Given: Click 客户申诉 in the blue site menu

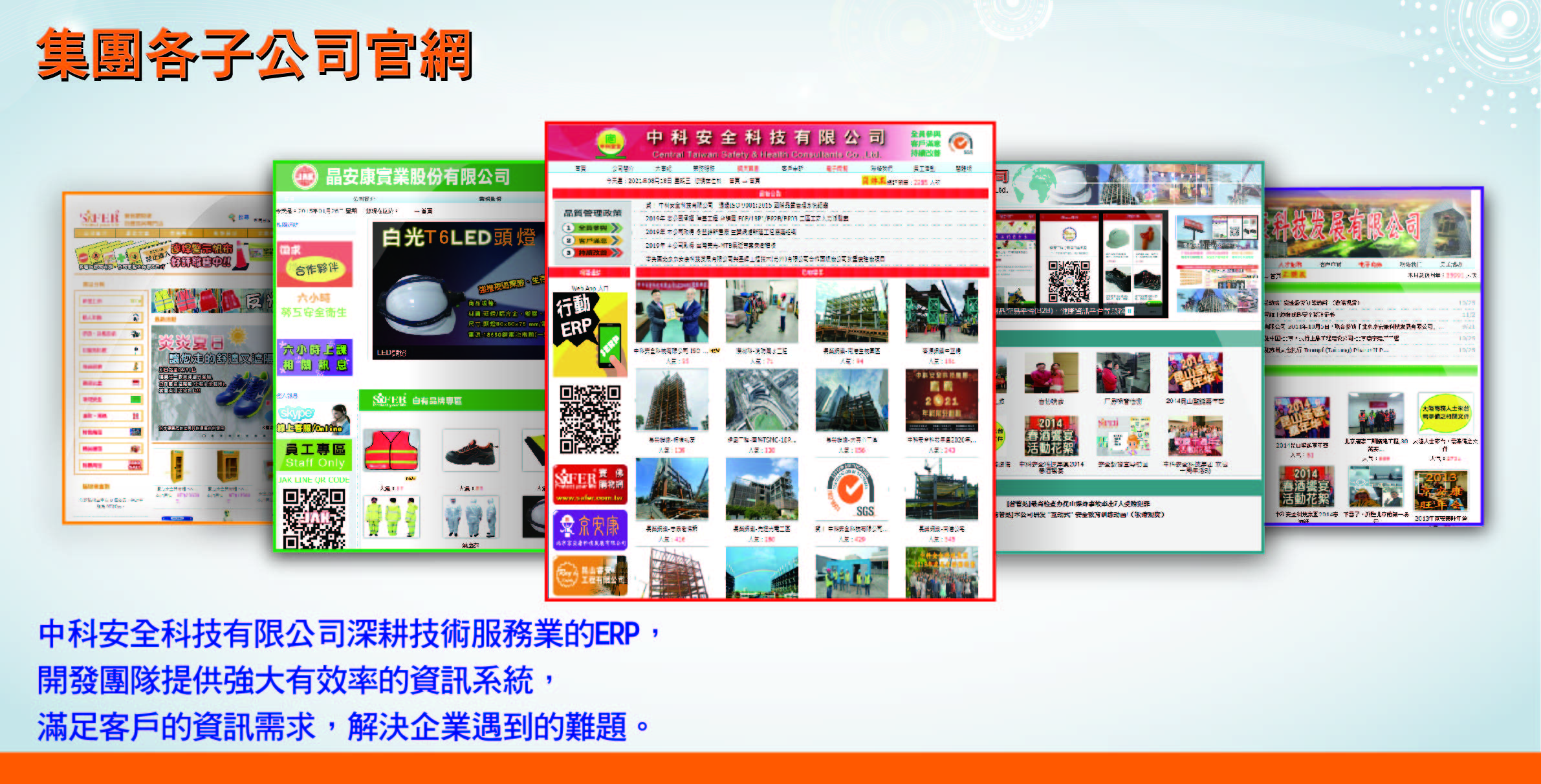Looking at the screenshot, I should [1330, 264].
